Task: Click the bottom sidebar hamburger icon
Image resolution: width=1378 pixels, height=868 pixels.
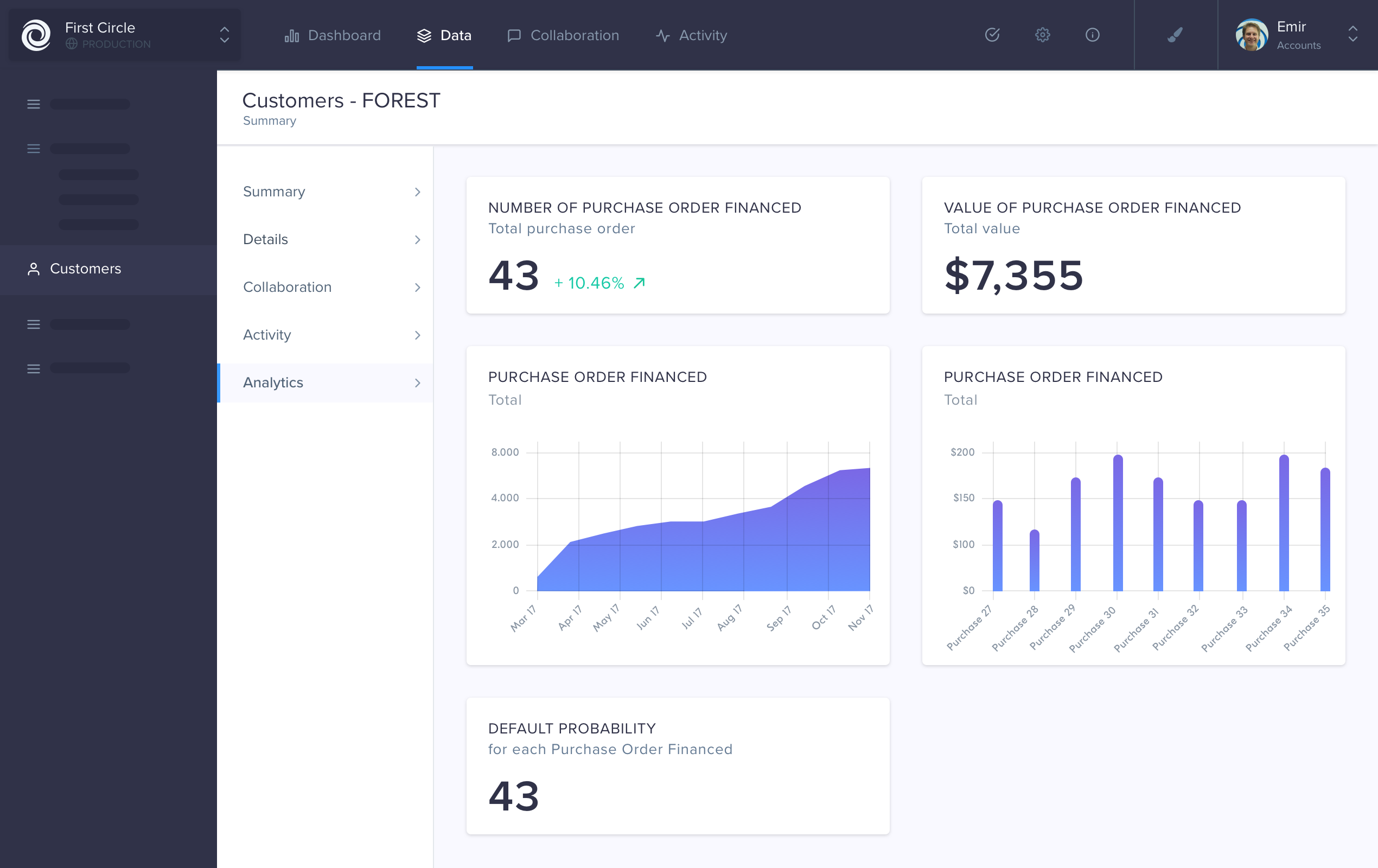Action: (x=34, y=368)
